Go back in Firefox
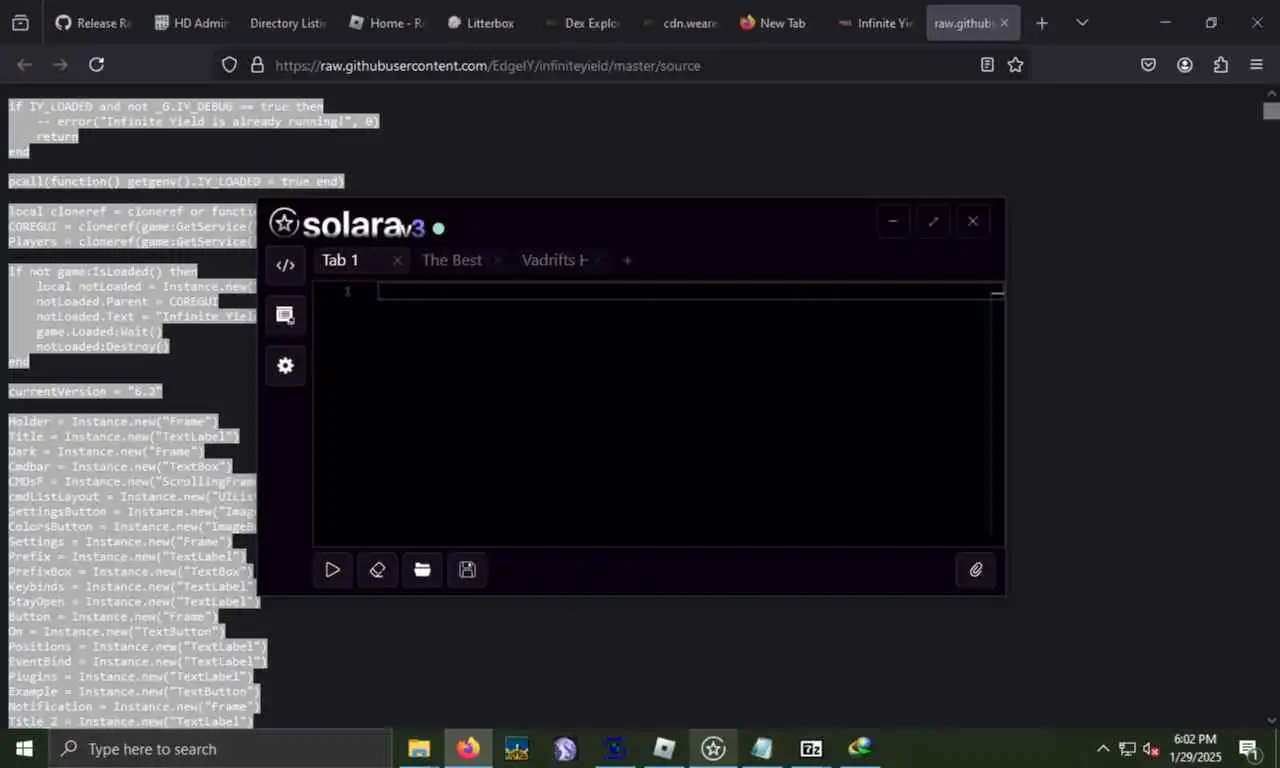1280x768 pixels. click(x=25, y=65)
